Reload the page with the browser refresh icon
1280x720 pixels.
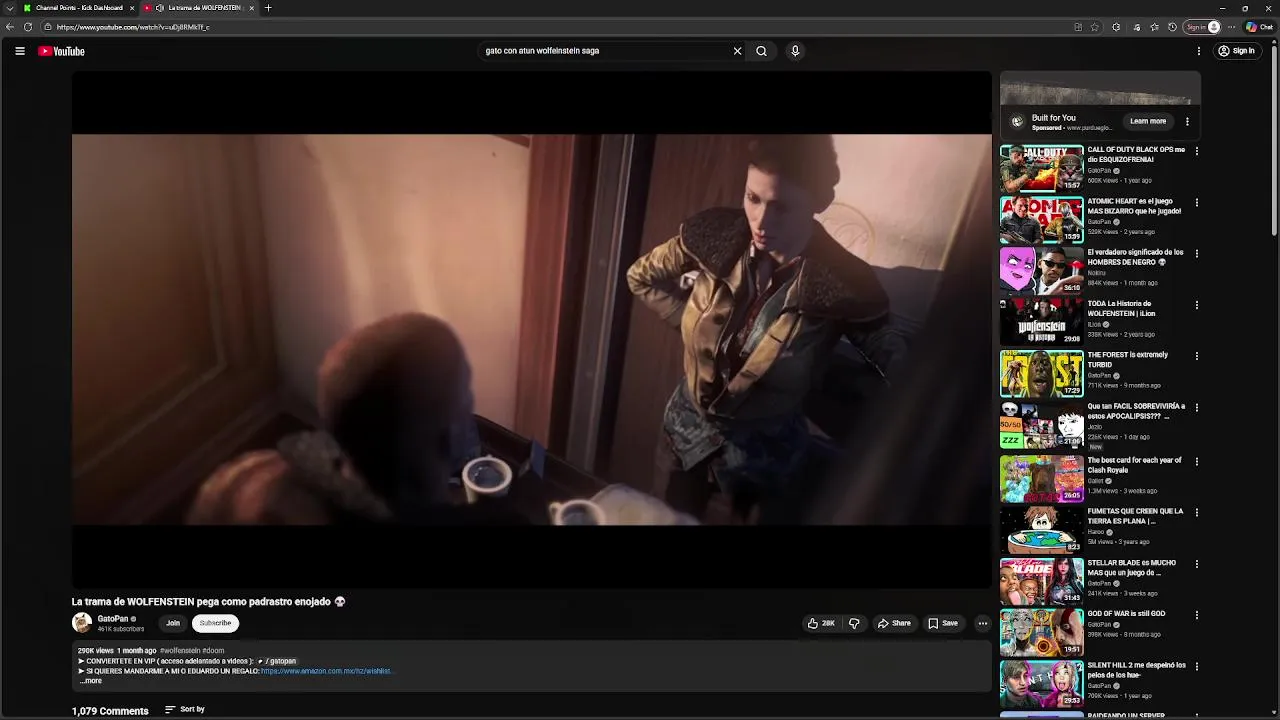pos(27,27)
